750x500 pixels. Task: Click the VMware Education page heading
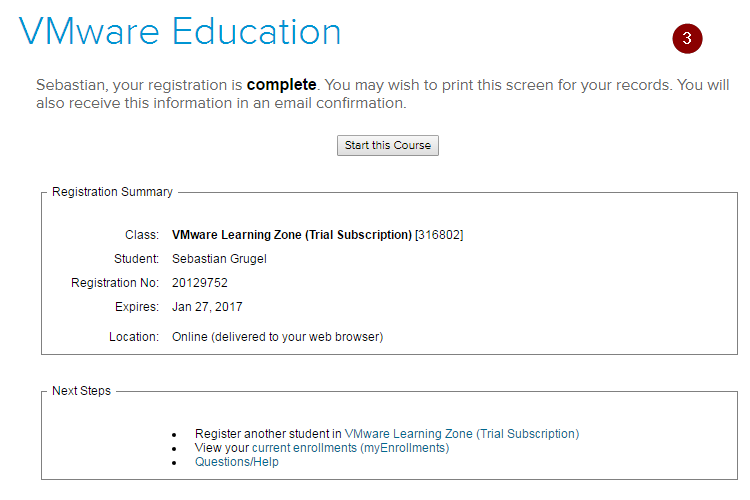(180, 33)
